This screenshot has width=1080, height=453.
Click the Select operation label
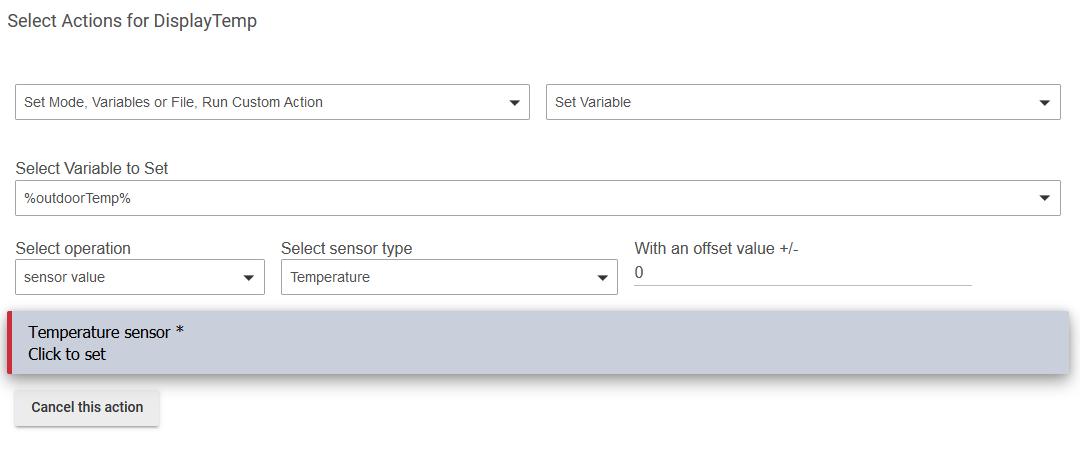click(x=73, y=249)
